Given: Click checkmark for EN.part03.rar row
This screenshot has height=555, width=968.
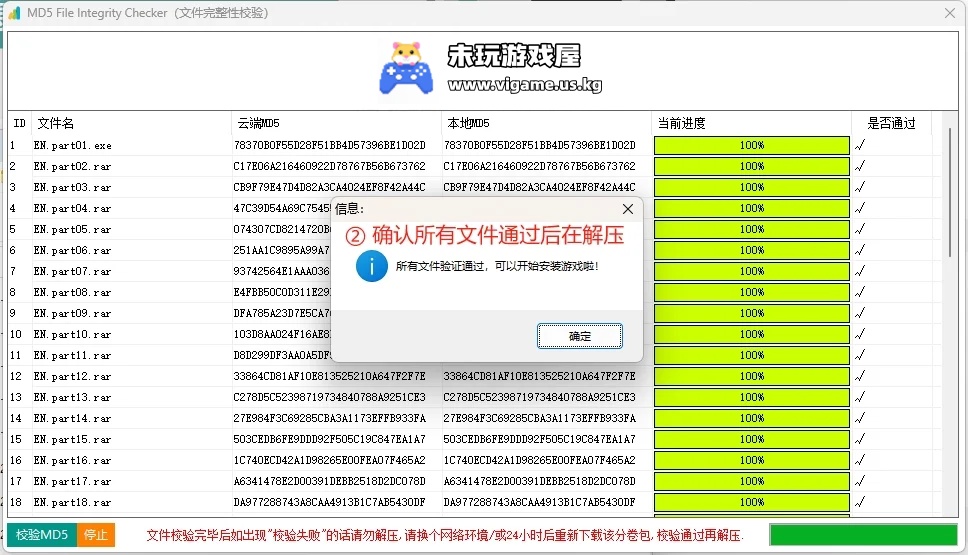Looking at the screenshot, I should (x=860, y=187).
